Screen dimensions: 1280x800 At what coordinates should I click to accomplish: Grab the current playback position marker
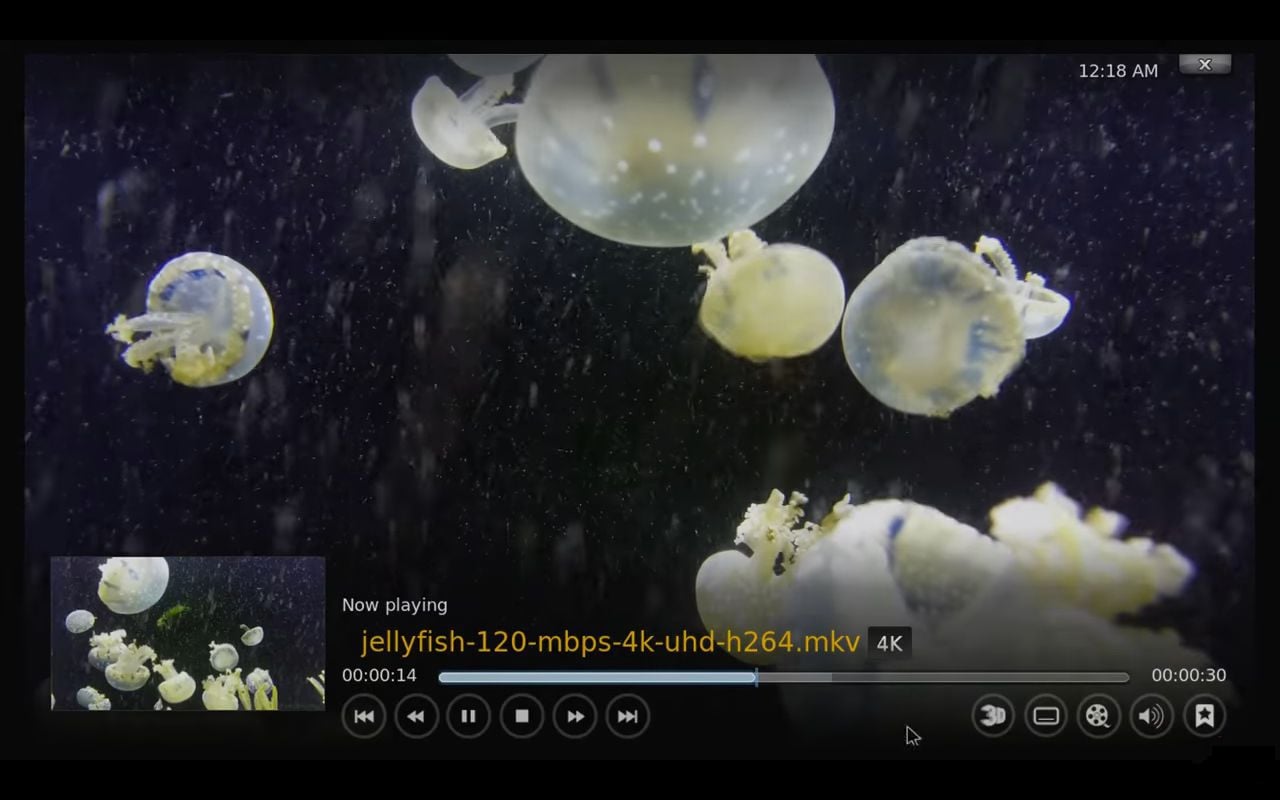point(757,677)
